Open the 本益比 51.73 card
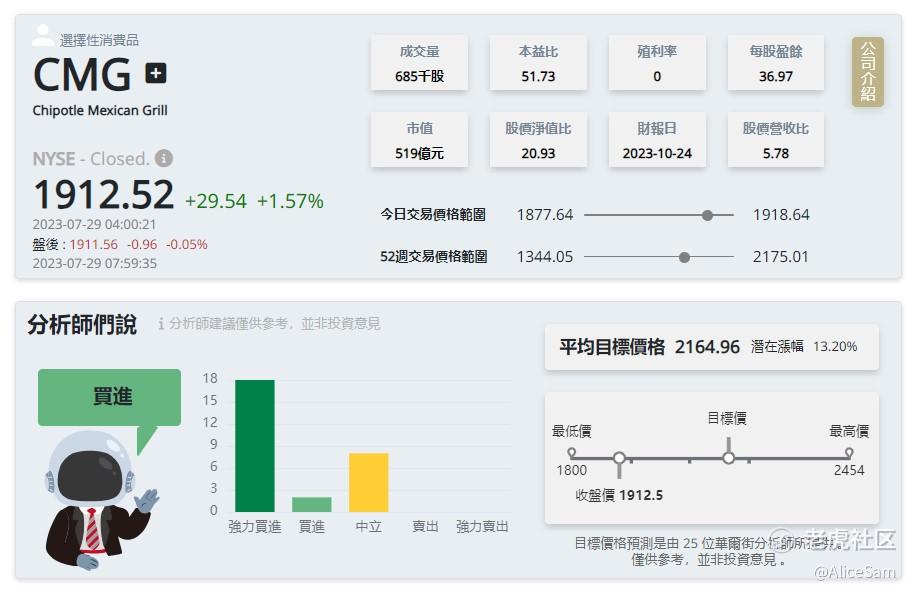Image resolution: width=914 pixels, height=593 pixels. point(538,63)
